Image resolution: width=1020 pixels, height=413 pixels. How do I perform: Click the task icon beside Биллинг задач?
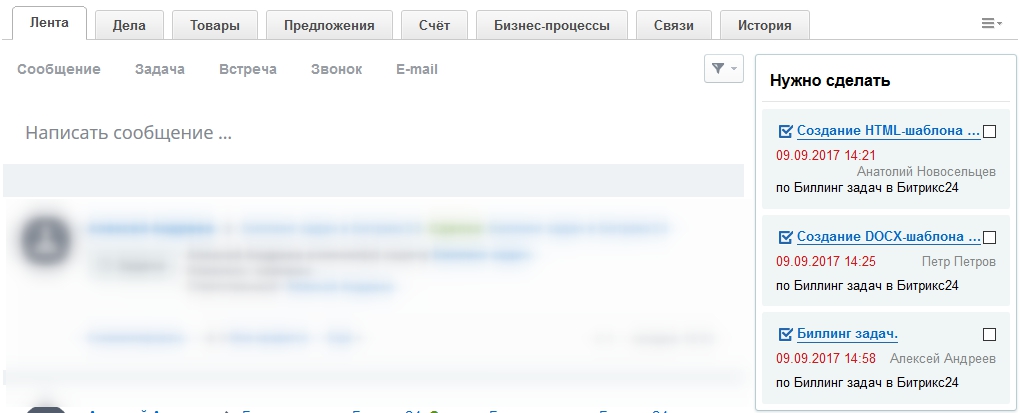[x=785, y=334]
